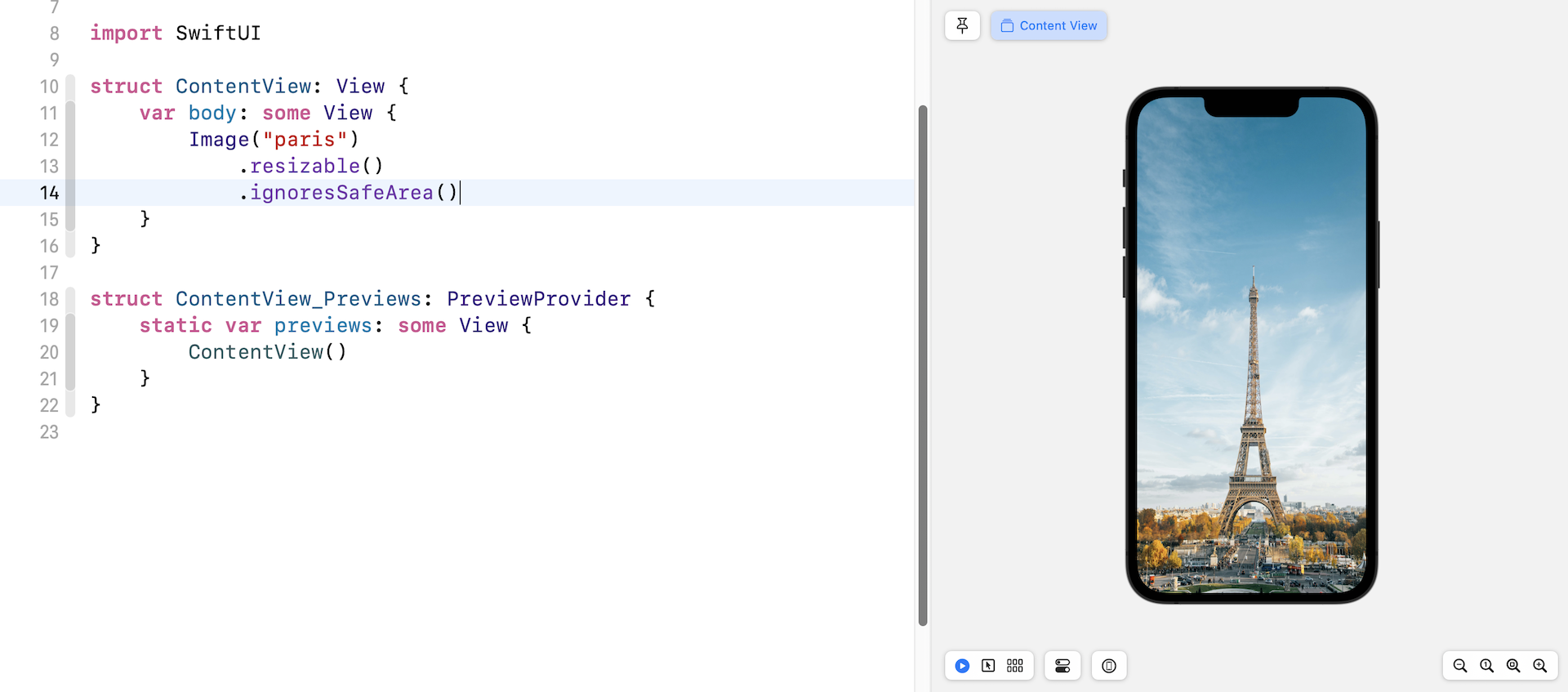Click the "paris" string literal

point(305,140)
